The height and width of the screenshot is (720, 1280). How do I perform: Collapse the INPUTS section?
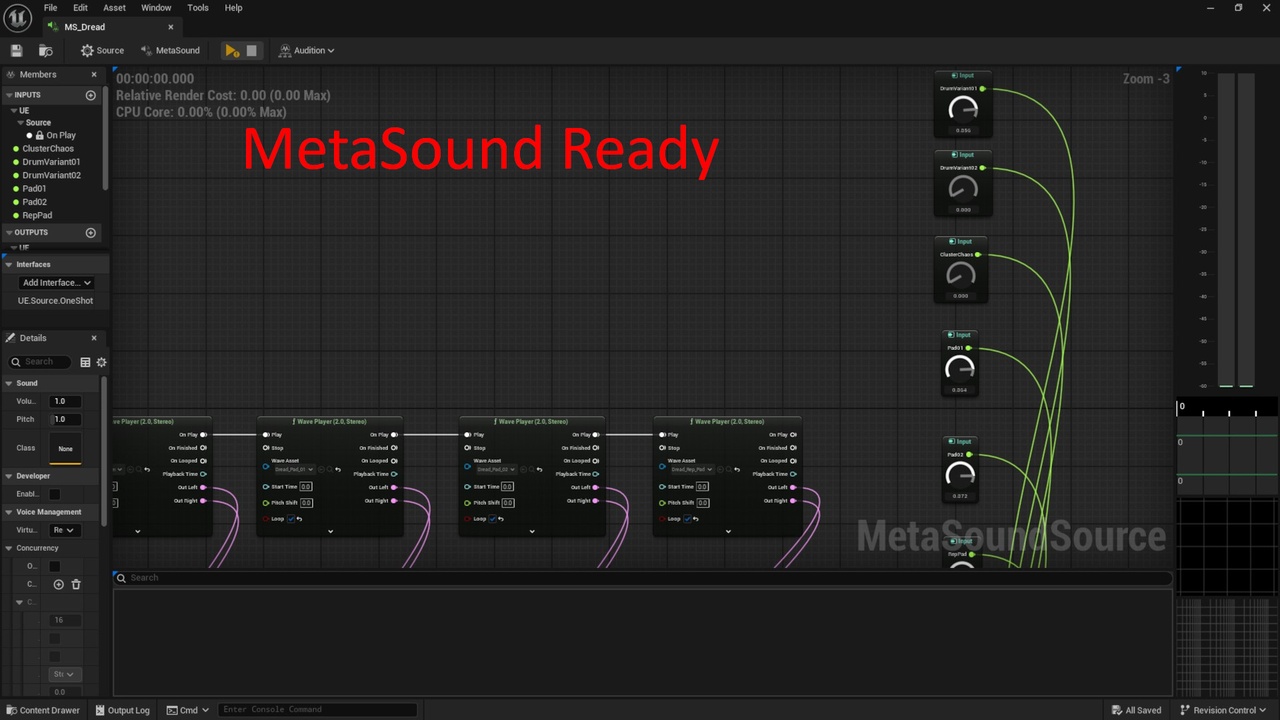coord(8,95)
